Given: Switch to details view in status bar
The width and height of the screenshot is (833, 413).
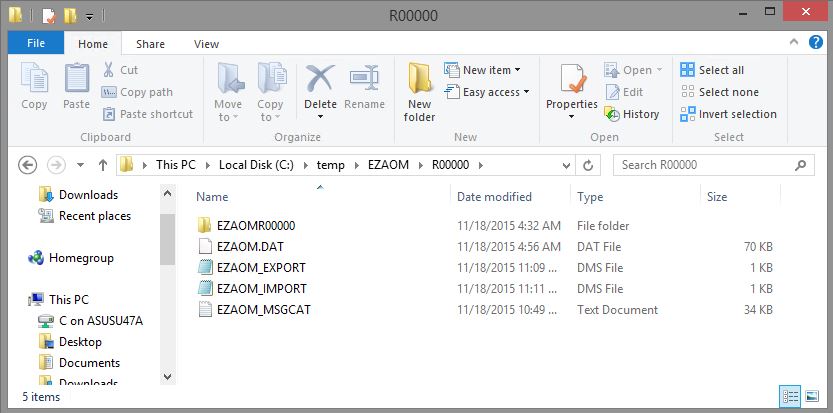Looking at the screenshot, I should click(792, 397).
